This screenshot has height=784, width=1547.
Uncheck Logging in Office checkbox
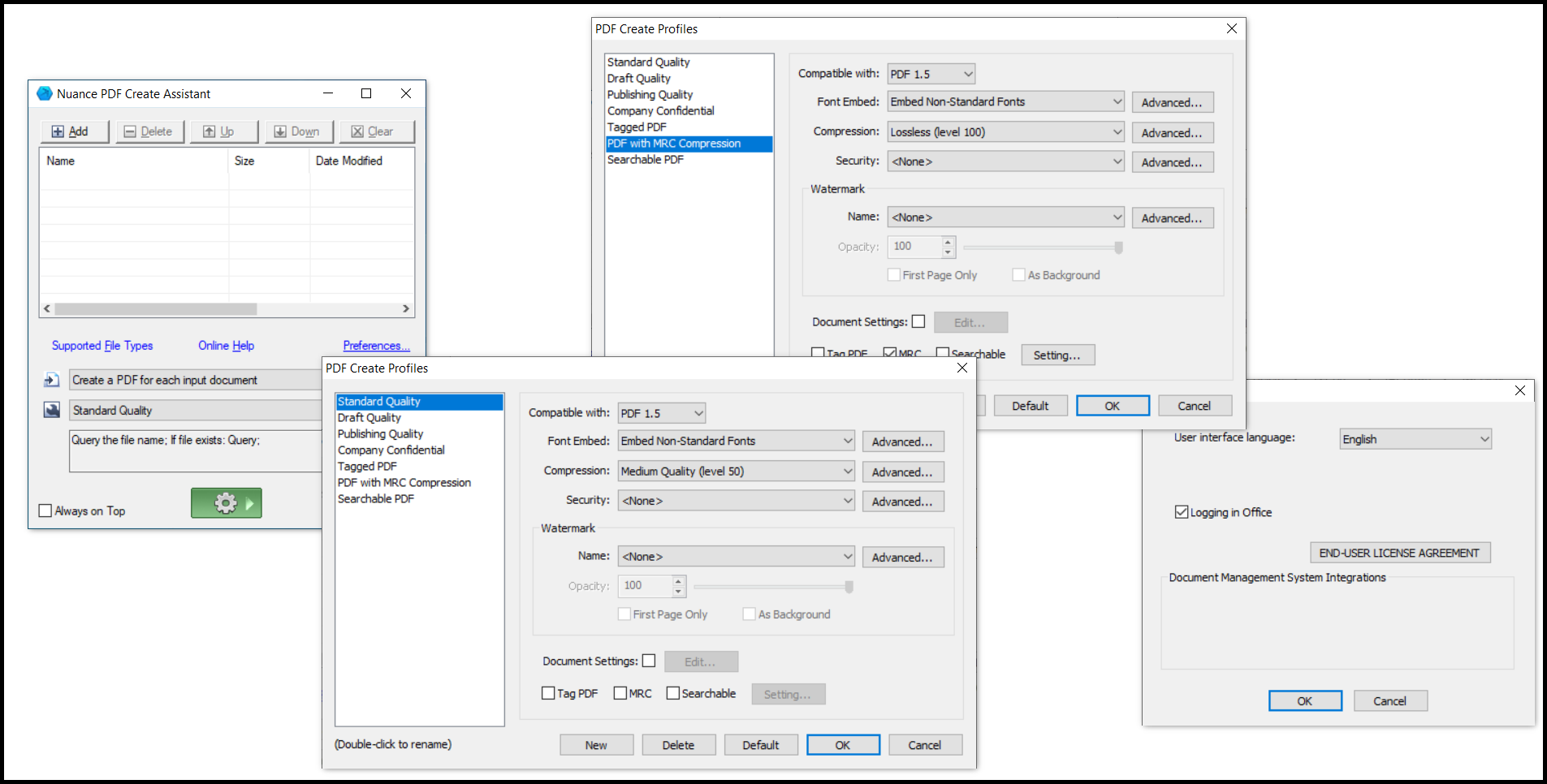(x=1182, y=512)
